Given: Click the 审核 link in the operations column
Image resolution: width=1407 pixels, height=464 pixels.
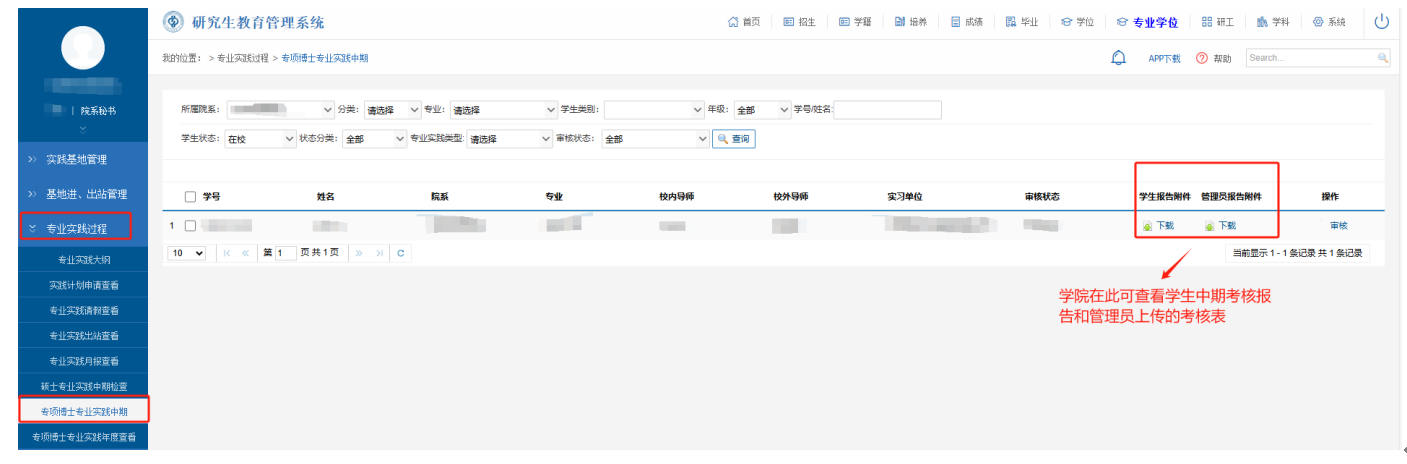Looking at the screenshot, I should [1338, 226].
